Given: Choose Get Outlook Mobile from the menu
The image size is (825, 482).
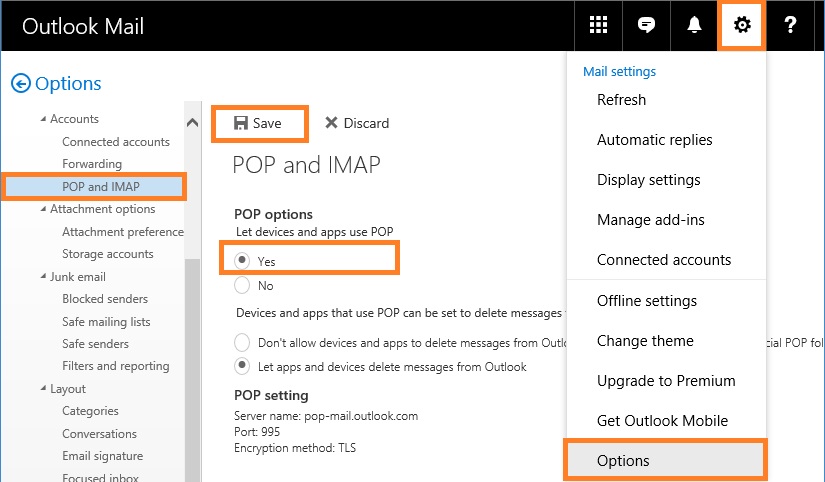Looking at the screenshot, I should click(662, 421).
